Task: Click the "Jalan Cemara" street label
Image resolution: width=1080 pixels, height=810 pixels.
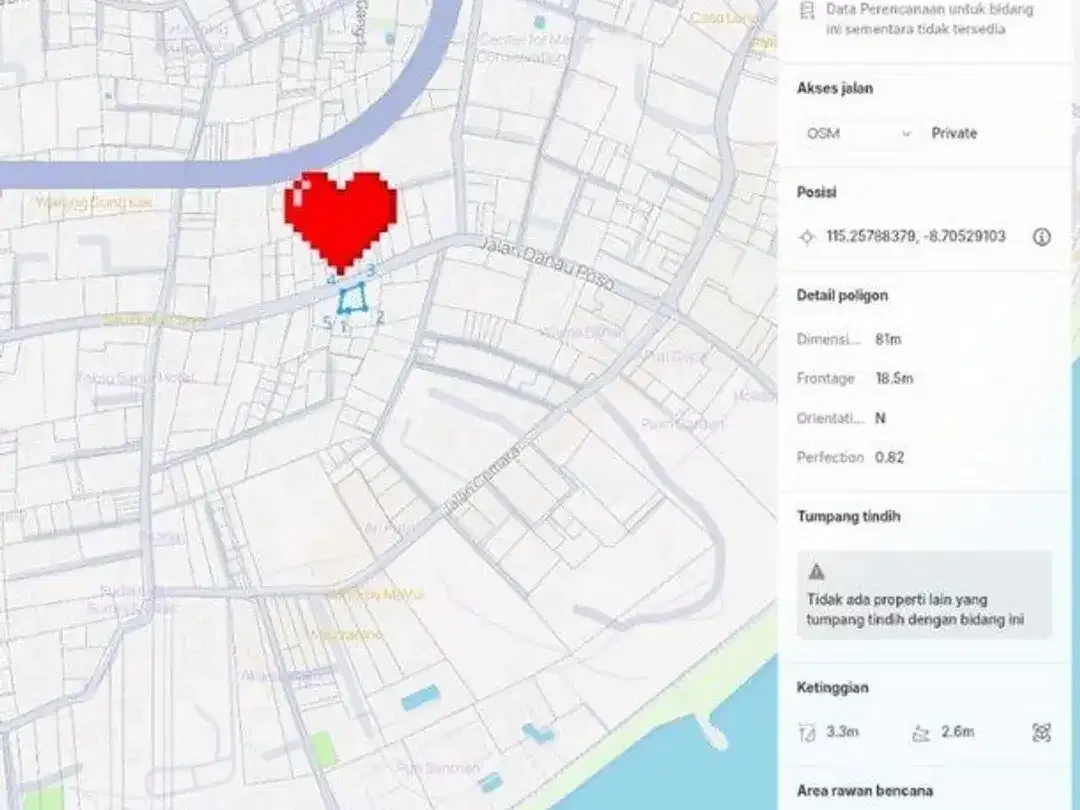Action: click(481, 478)
